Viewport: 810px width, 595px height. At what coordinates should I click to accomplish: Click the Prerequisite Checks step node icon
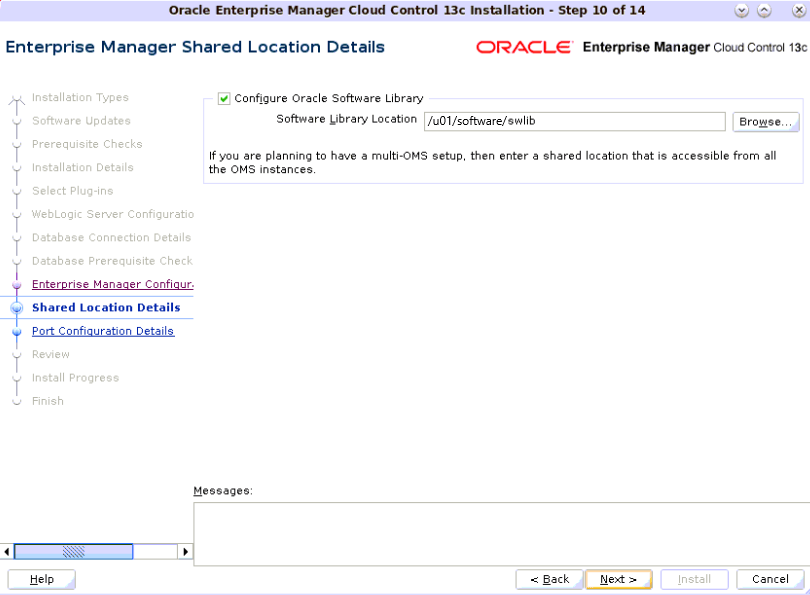point(17,144)
